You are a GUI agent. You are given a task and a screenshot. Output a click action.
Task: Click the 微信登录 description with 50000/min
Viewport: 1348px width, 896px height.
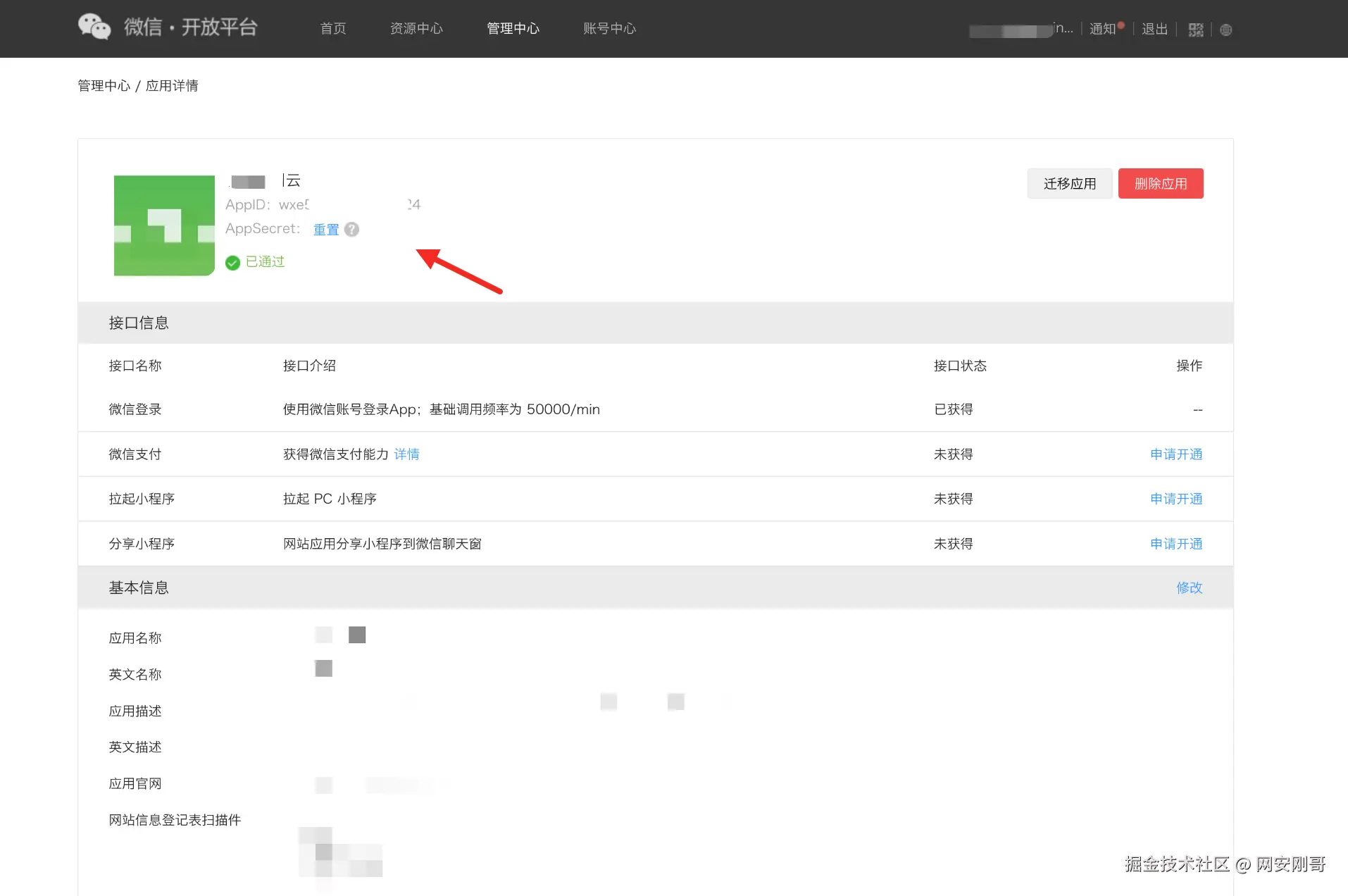(442, 409)
